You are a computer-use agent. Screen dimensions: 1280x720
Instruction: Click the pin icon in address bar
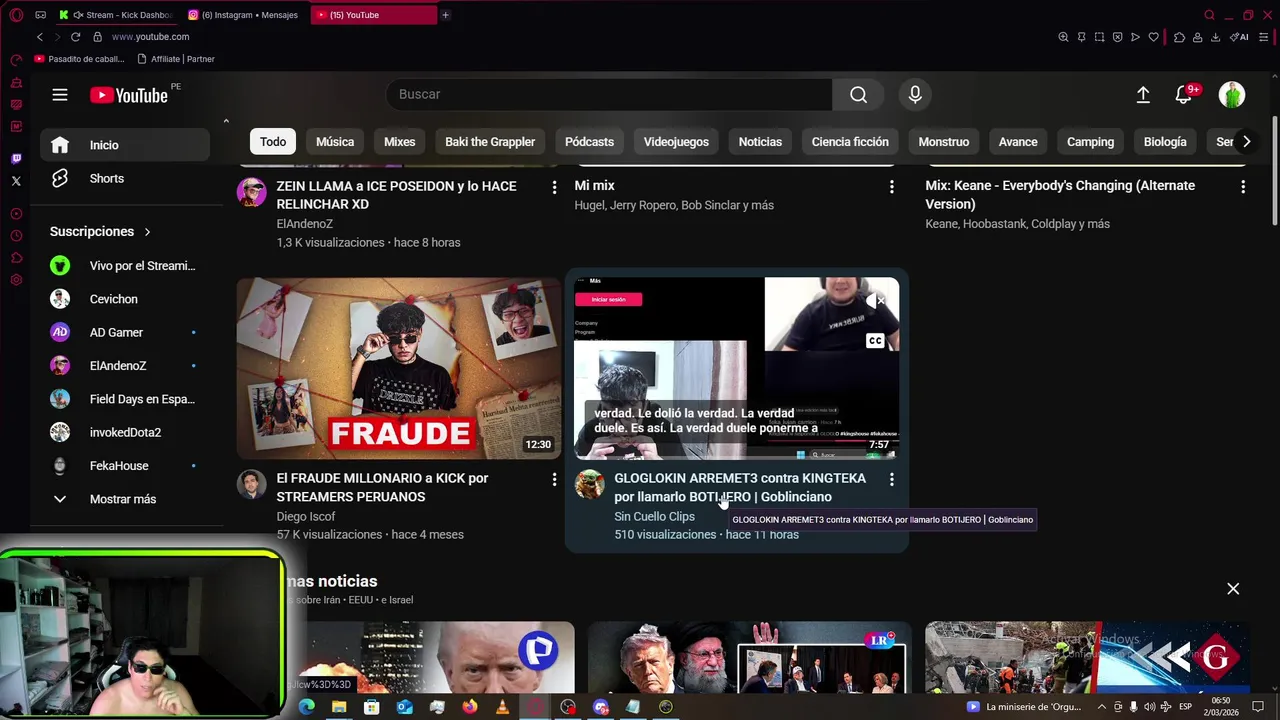pos(1081,37)
